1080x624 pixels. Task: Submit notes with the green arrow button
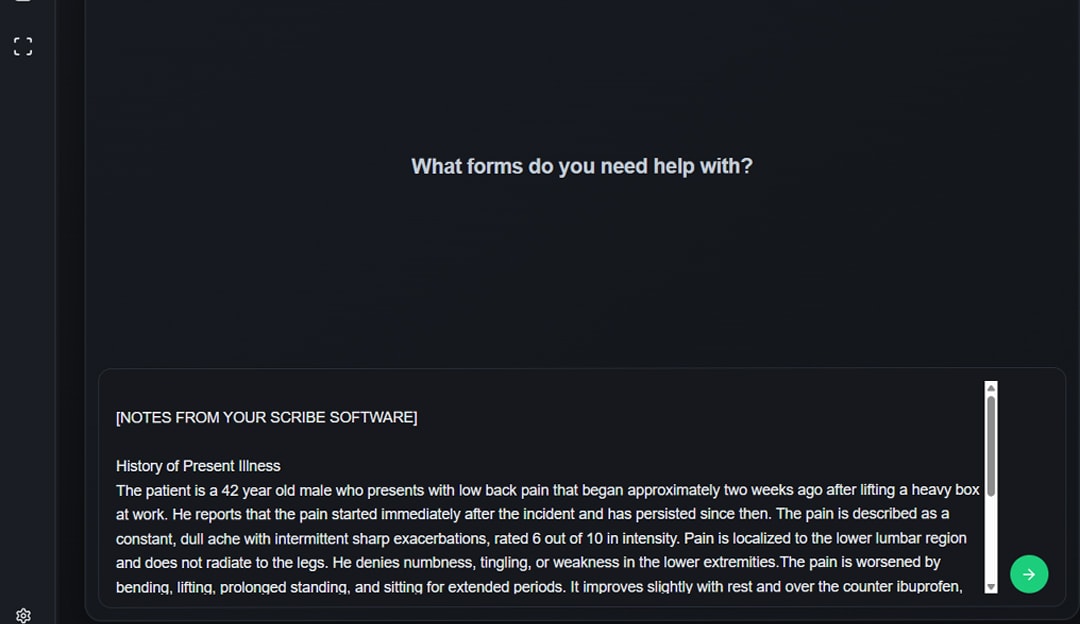1029,574
